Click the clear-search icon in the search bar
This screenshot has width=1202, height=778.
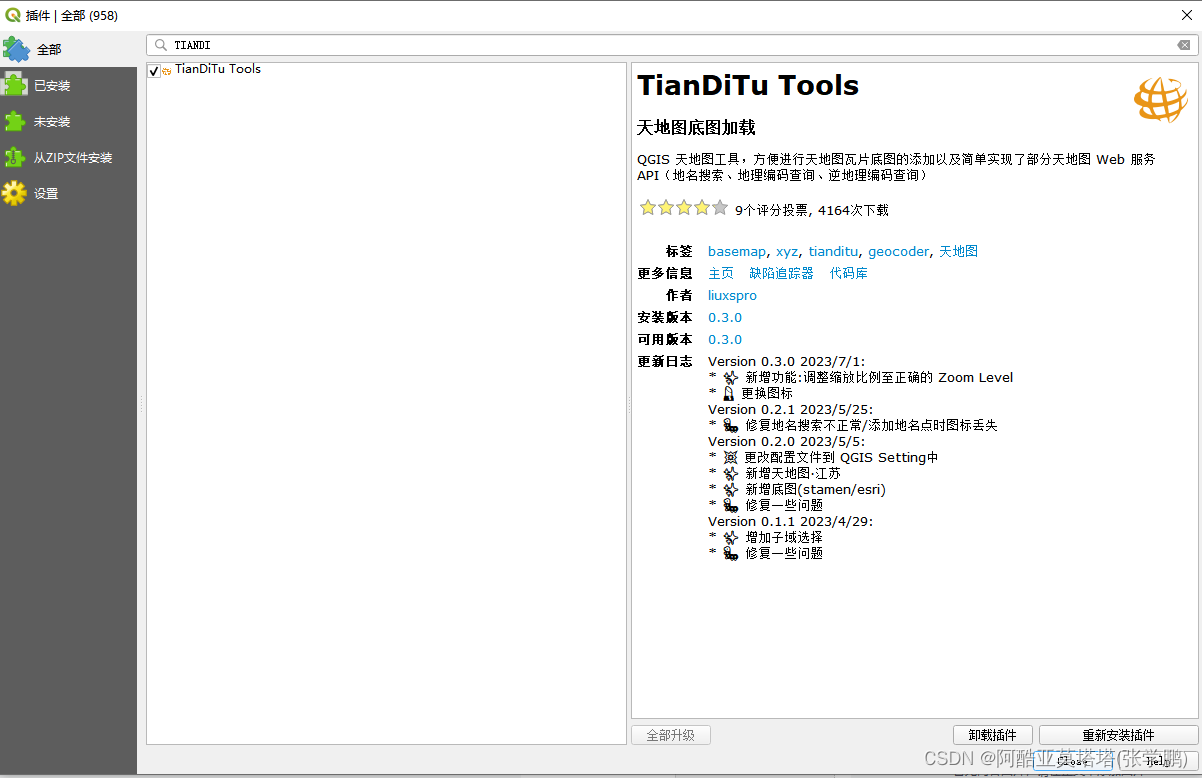coord(1183,44)
